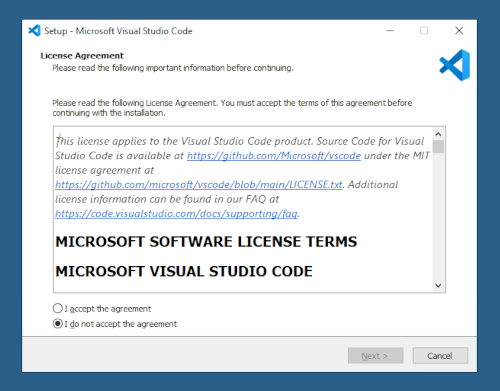Close the Setup window with X
Image resolution: width=500 pixels, height=391 pixels.
459,31
